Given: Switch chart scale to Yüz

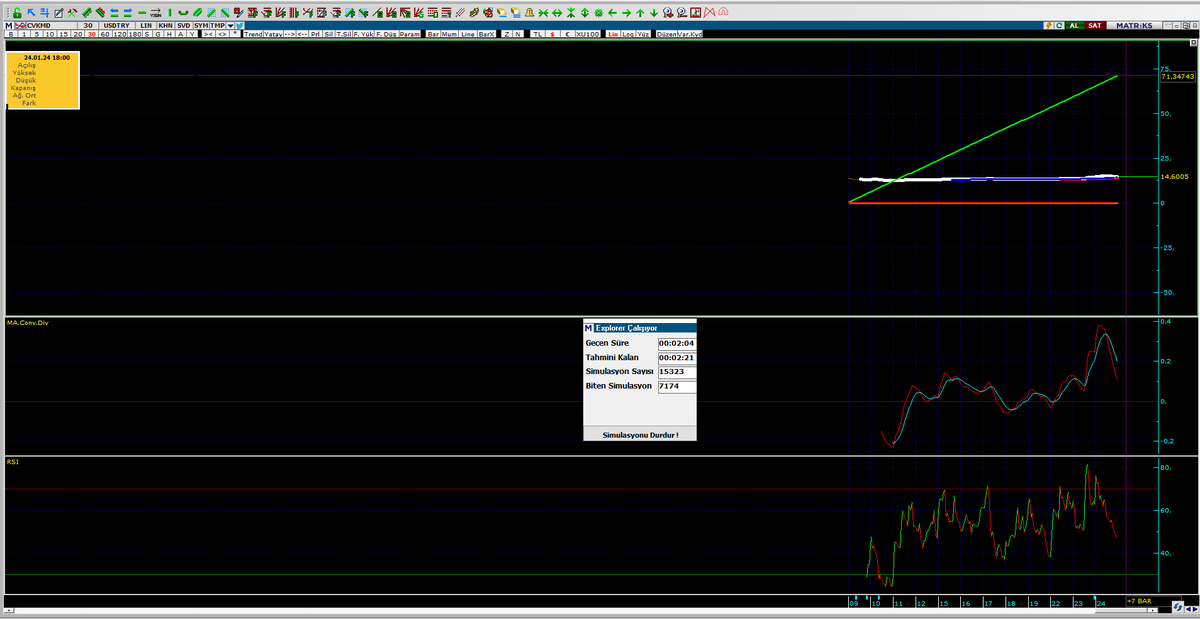Looking at the screenshot, I should [x=643, y=34].
